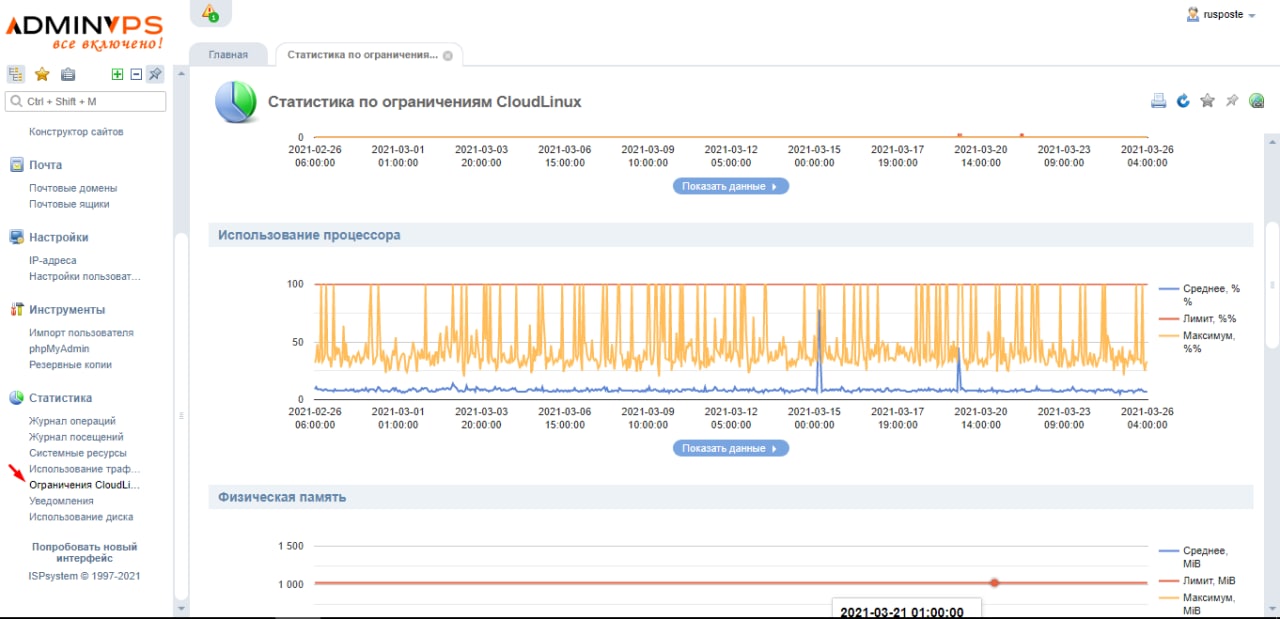Try the new interface link
This screenshot has height=619, width=1280.
84,552
